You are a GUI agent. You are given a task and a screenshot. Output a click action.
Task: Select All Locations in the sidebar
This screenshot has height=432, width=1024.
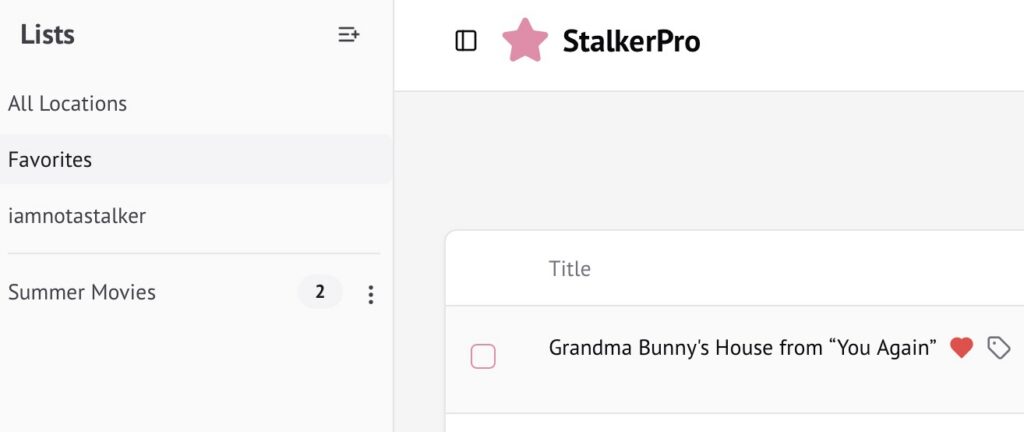click(x=67, y=104)
